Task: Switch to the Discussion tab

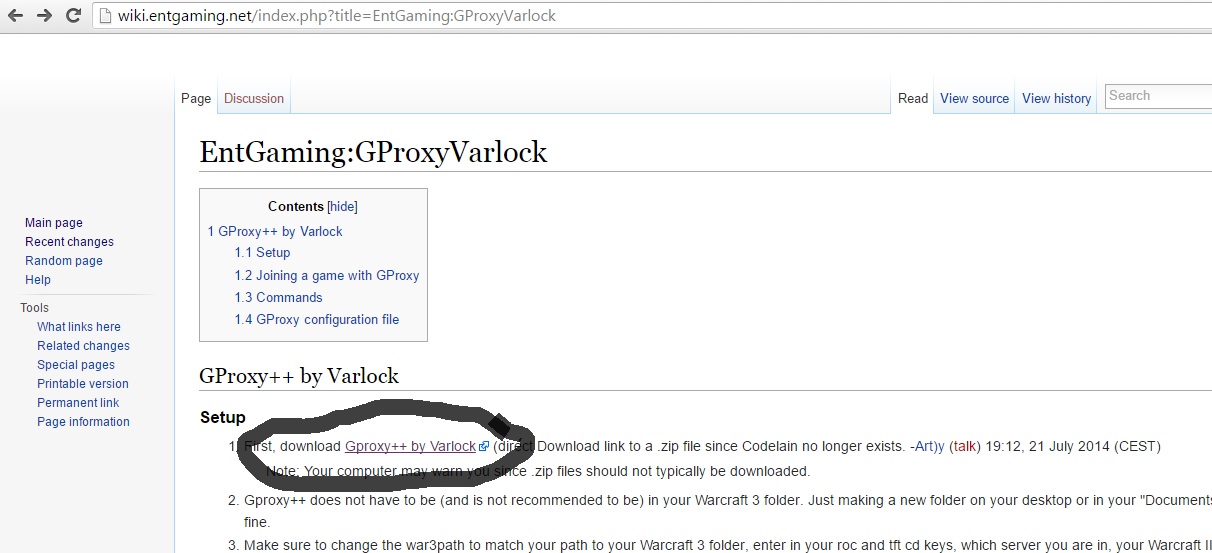Action: coord(254,98)
